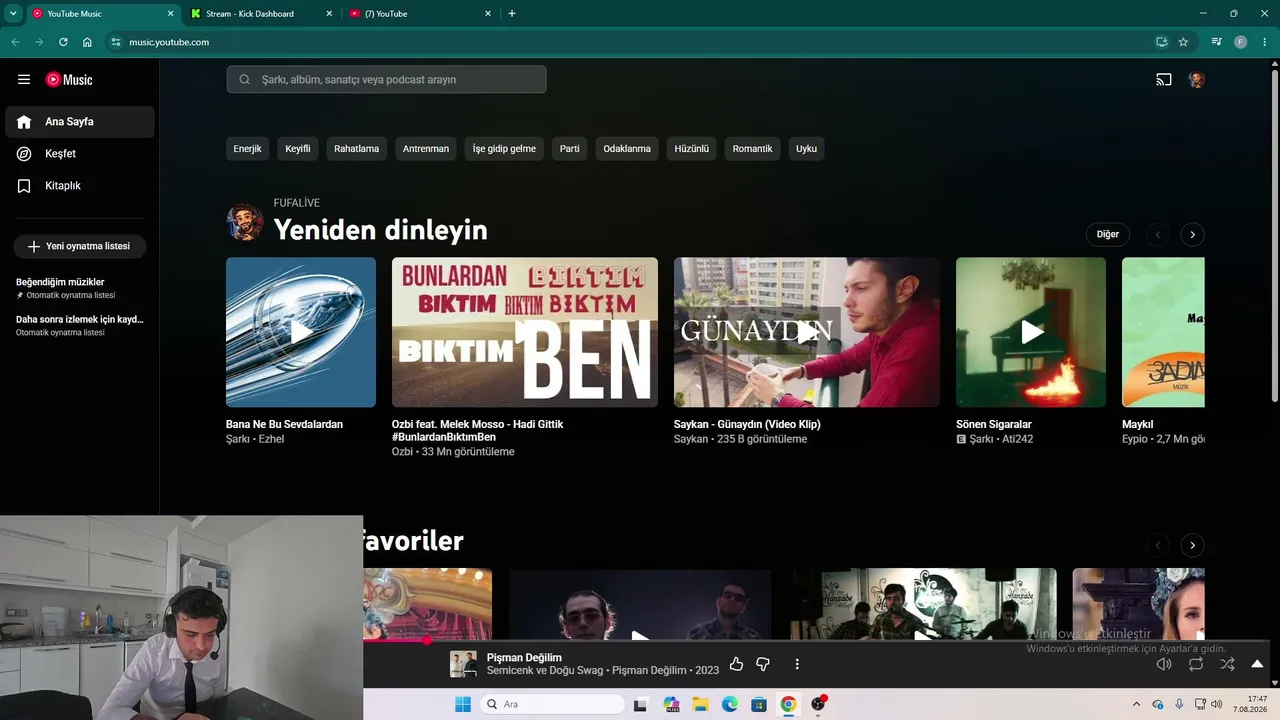
Task: Show next items in favoriler carousel
Action: pos(1192,545)
